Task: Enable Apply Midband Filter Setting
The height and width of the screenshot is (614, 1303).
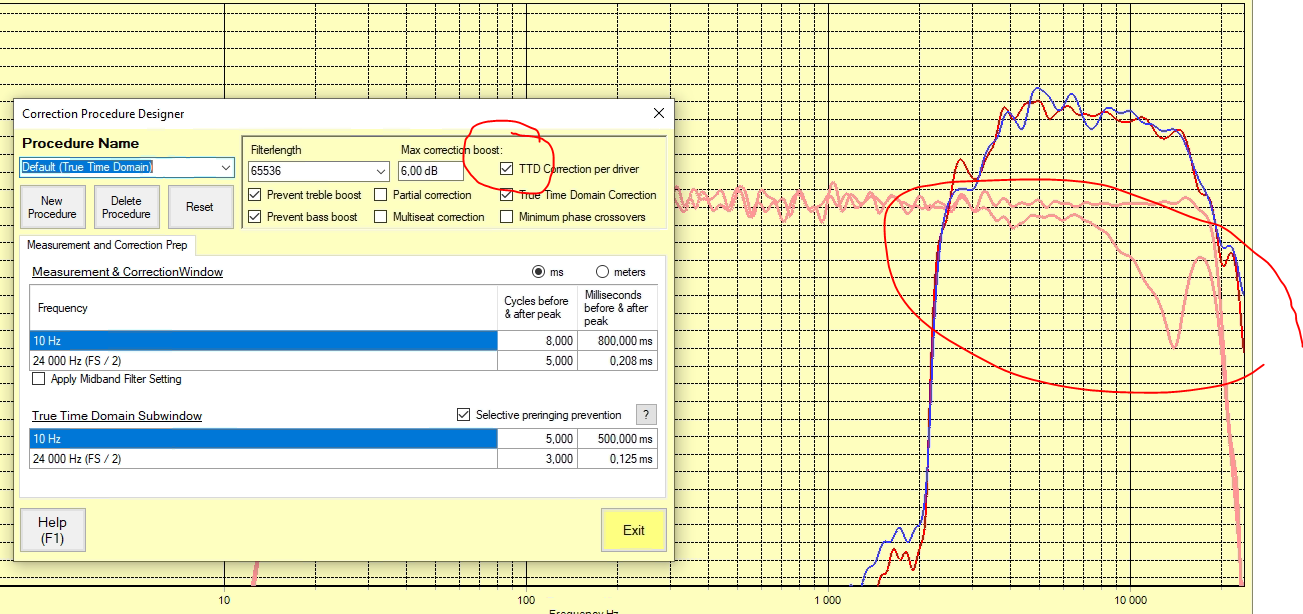Action: (x=39, y=379)
